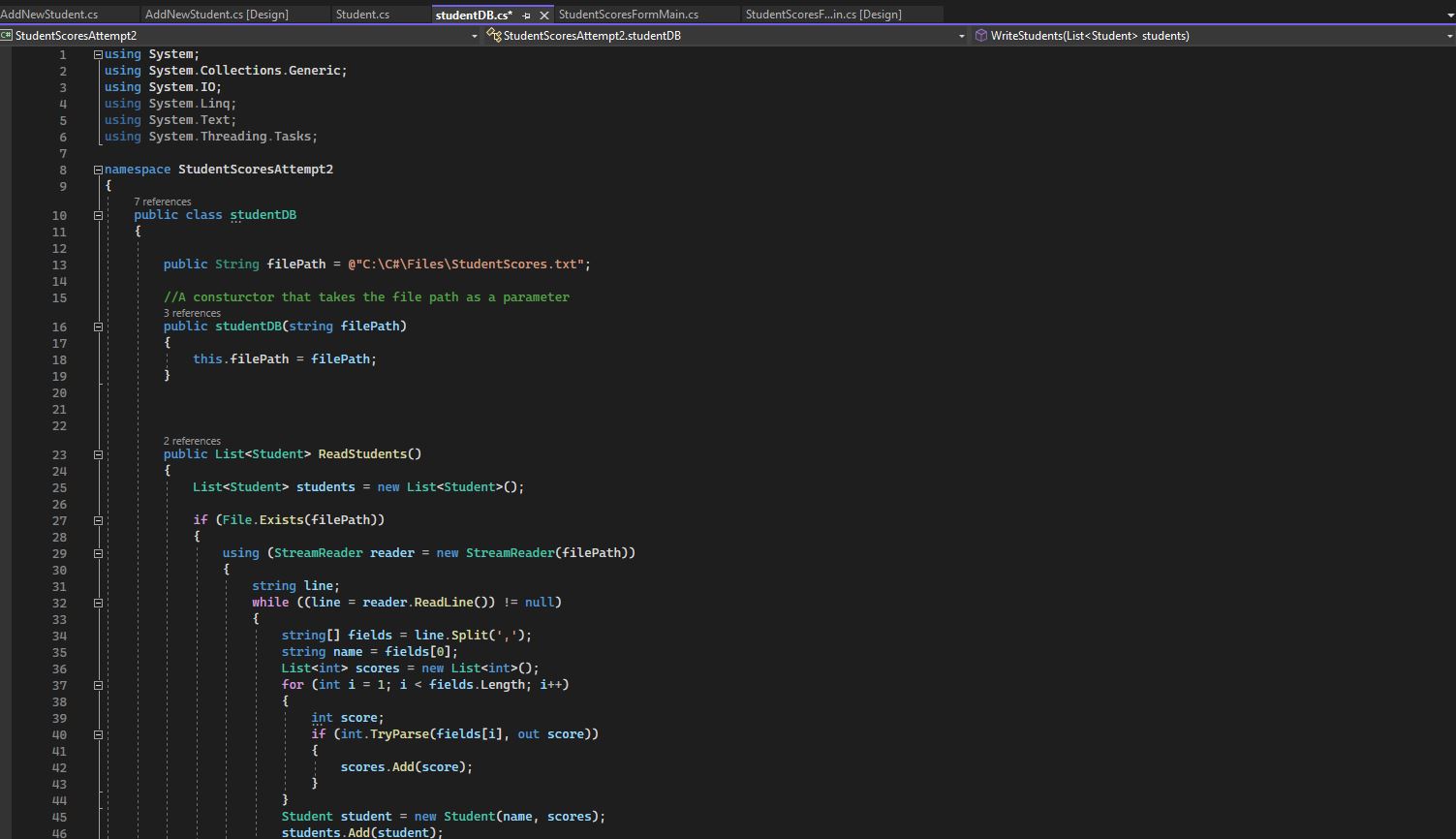
Task: Collapse the studentDB class outline
Action: coord(98,215)
